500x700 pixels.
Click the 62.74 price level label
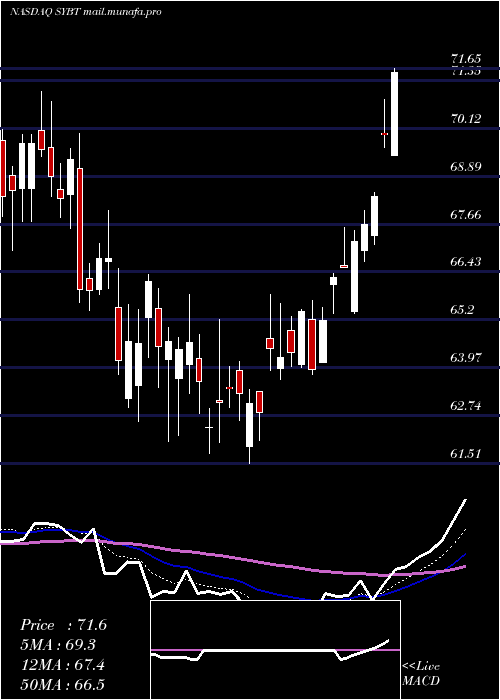pos(466,406)
